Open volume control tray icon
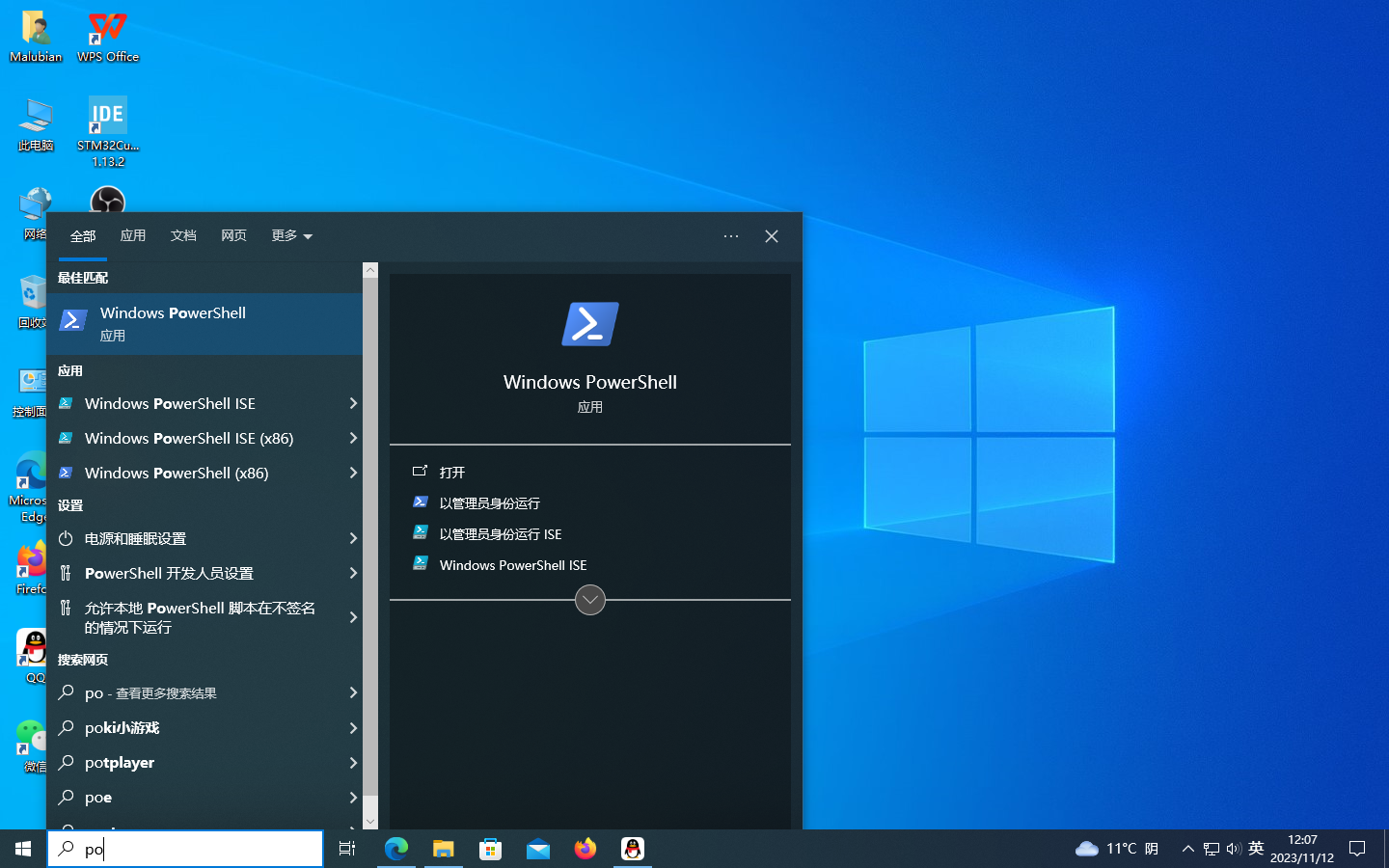Viewport: 1389px width, 868px height. [x=1234, y=849]
